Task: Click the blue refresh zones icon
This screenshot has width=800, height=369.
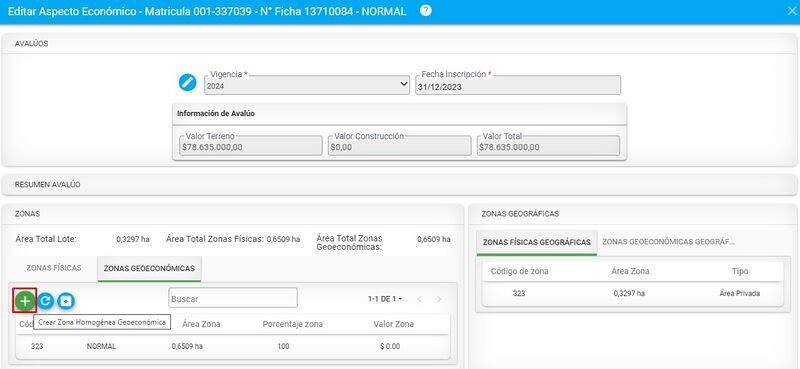Action: tap(46, 301)
